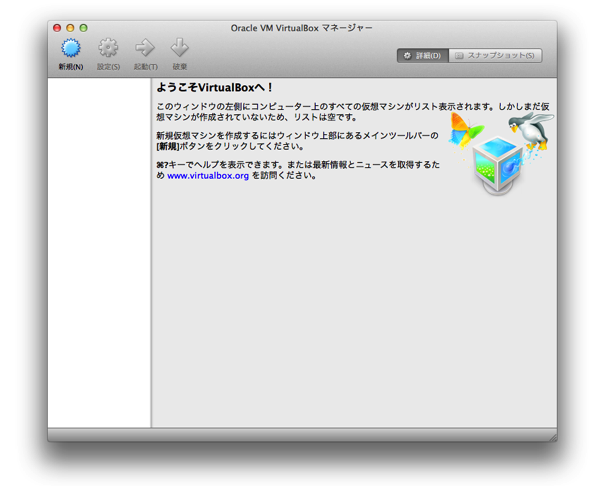Image resolution: width=600 pixels, height=486 pixels.
Task: Click the Oracle VM VirtualBox title bar text
Action: 301,27
